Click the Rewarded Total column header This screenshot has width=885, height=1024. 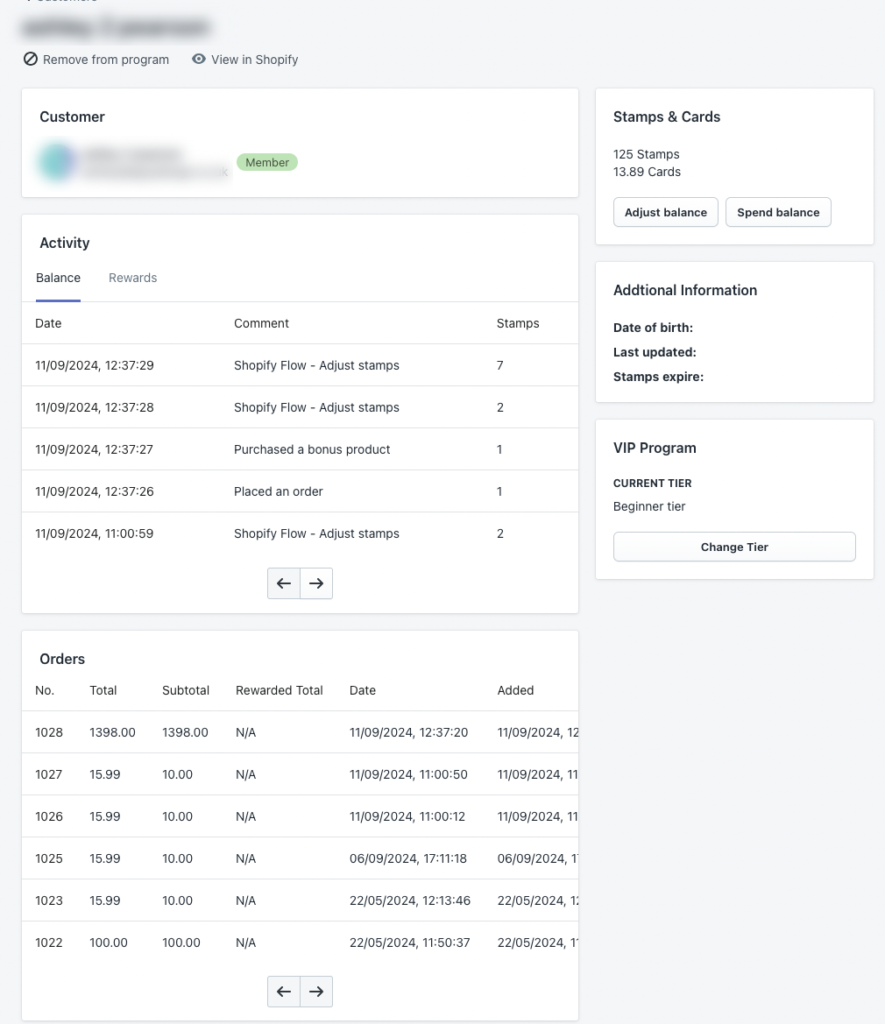tap(279, 690)
